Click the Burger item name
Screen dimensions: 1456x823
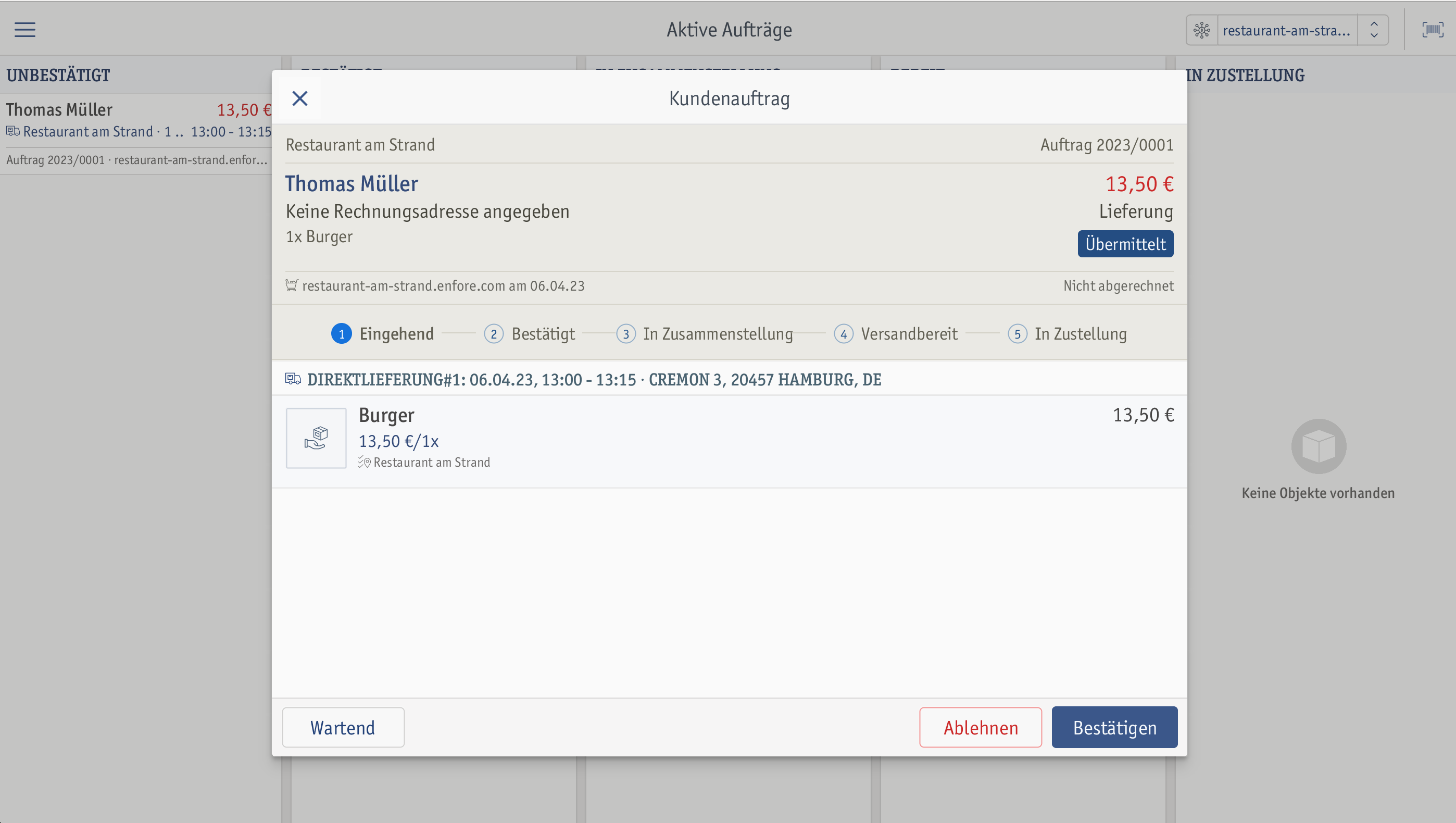pos(386,416)
